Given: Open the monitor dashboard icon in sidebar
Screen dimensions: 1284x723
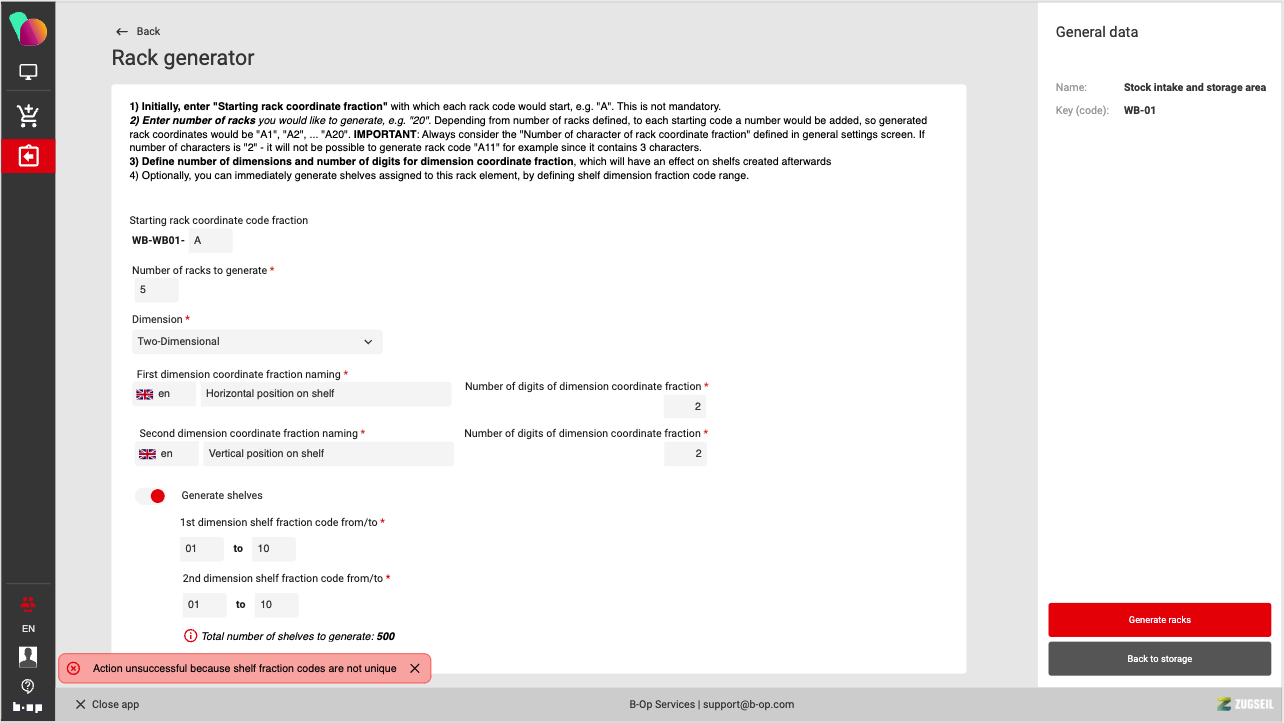Looking at the screenshot, I should [x=28, y=72].
